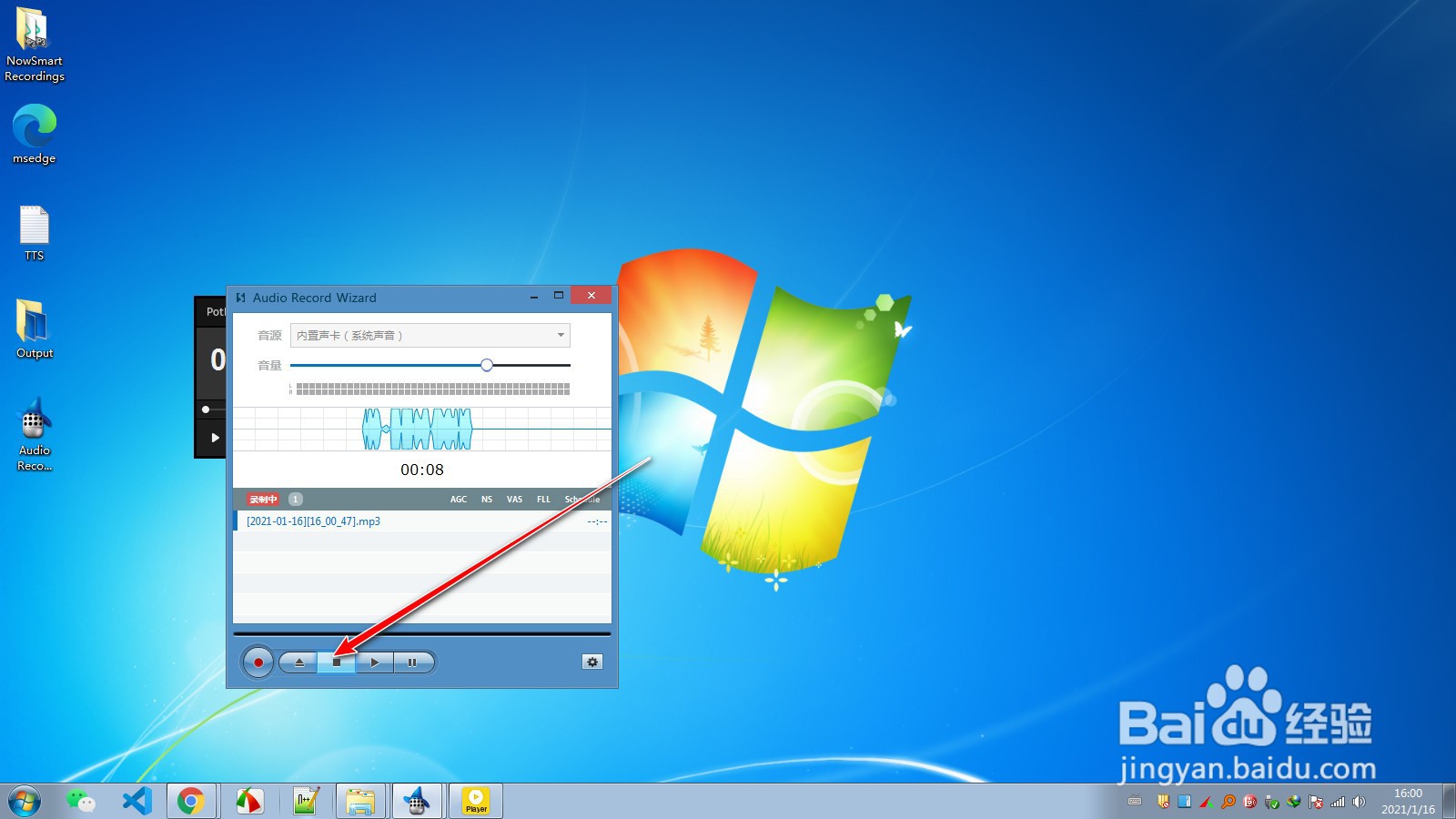Screen dimensions: 1456x819
Task: Click the Audio Record Wizard title bar icon
Action: 241,298
